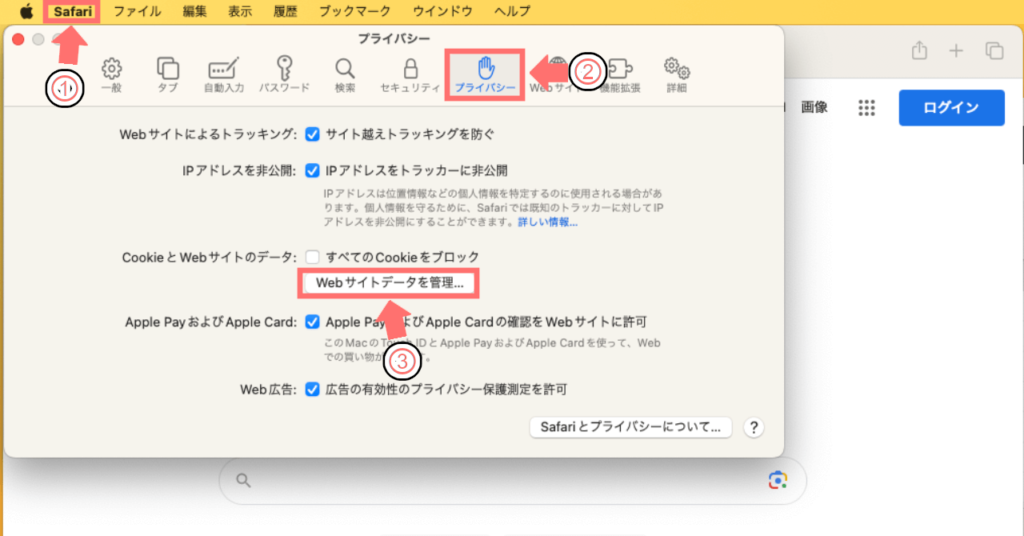Click the search magnifier in Google box
Viewport: 1024px width, 536px height.
[x=243, y=481]
